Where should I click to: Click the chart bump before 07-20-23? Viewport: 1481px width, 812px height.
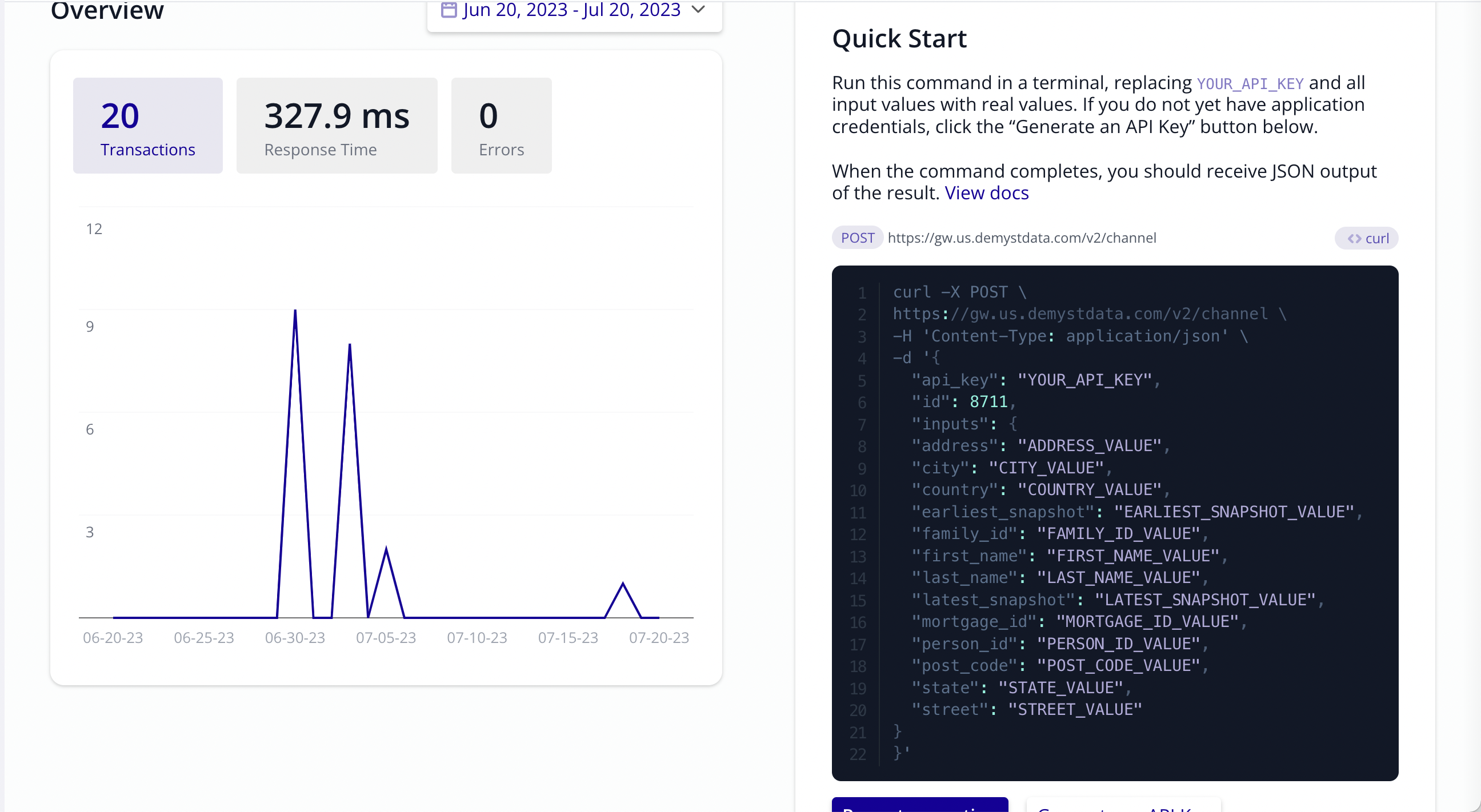tap(623, 584)
